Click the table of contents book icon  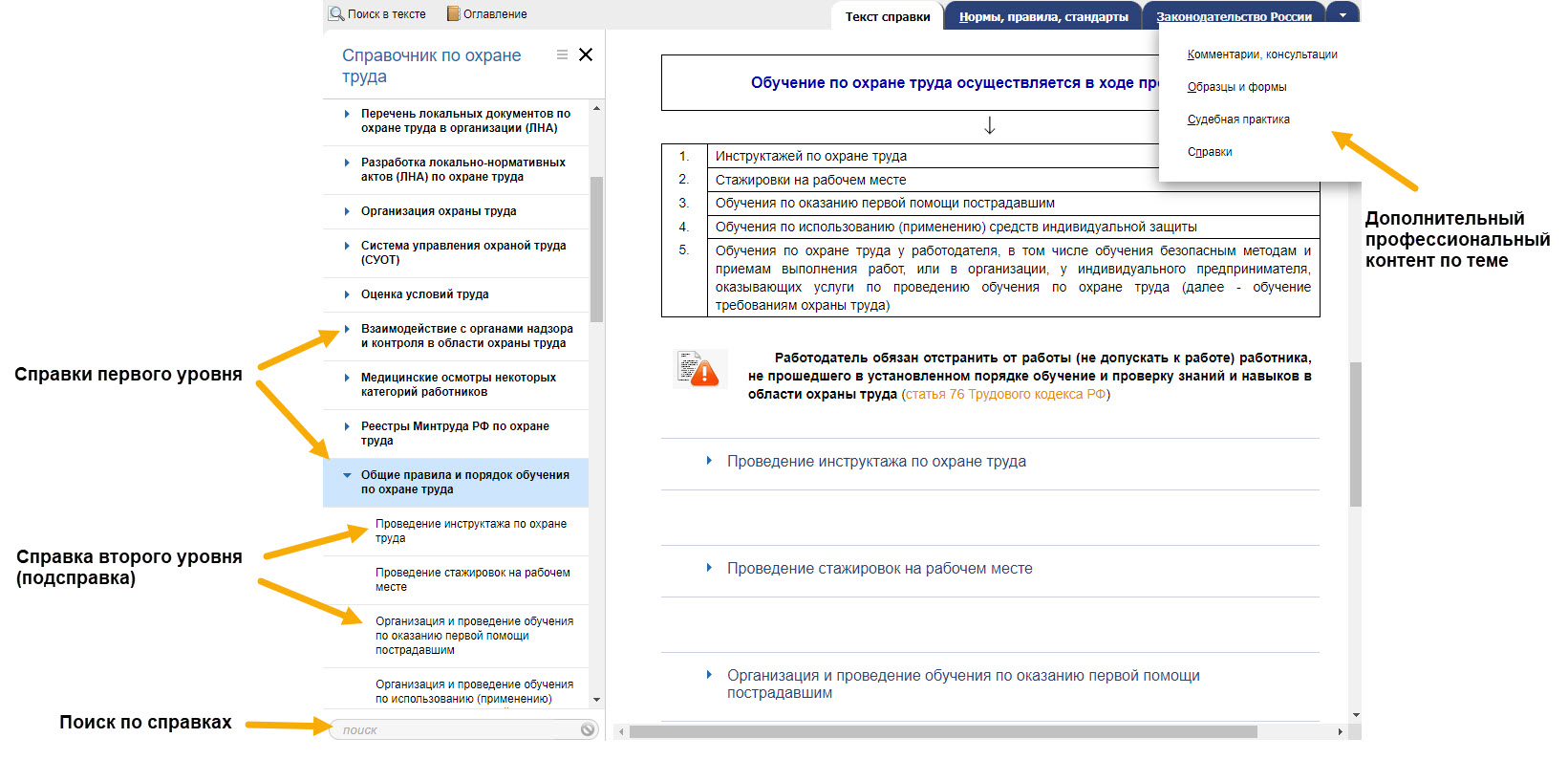tap(453, 14)
